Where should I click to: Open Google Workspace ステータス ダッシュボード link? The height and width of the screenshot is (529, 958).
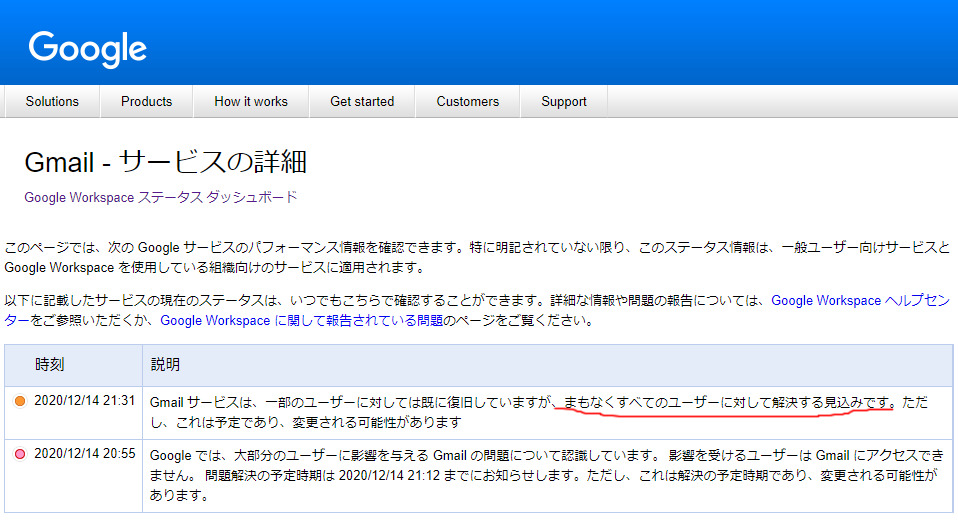point(161,197)
